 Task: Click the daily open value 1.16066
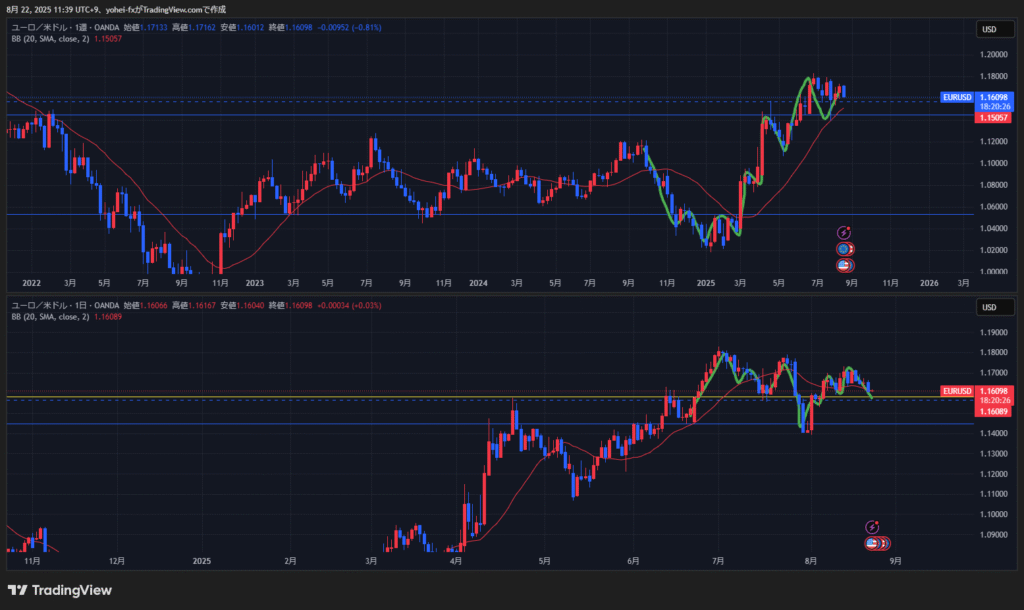153,306
